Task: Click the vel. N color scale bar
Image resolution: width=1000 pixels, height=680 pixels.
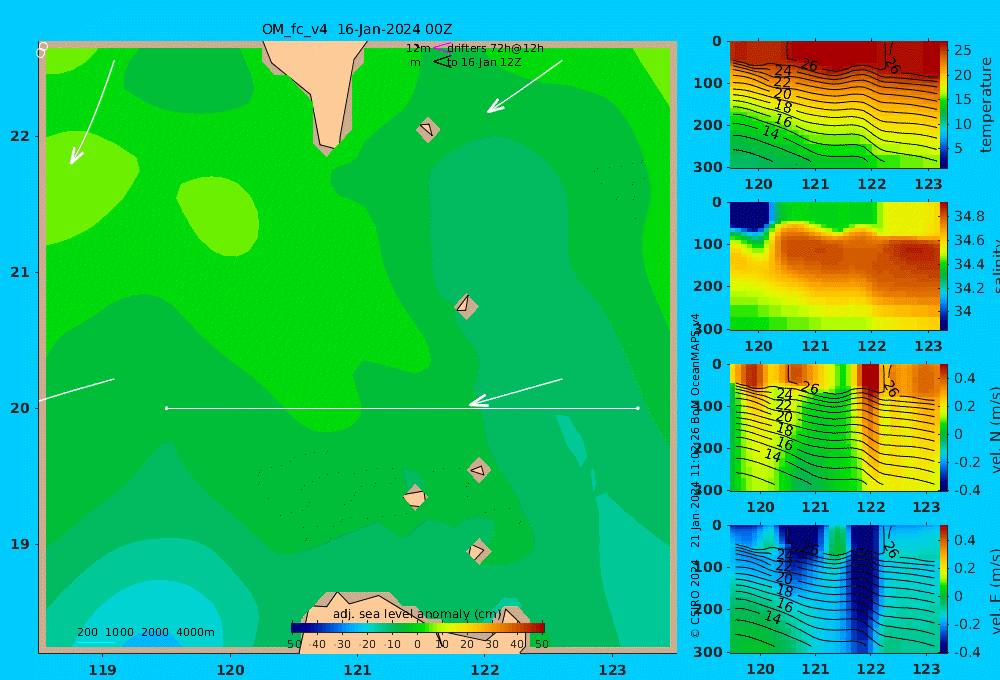Action: (x=943, y=427)
